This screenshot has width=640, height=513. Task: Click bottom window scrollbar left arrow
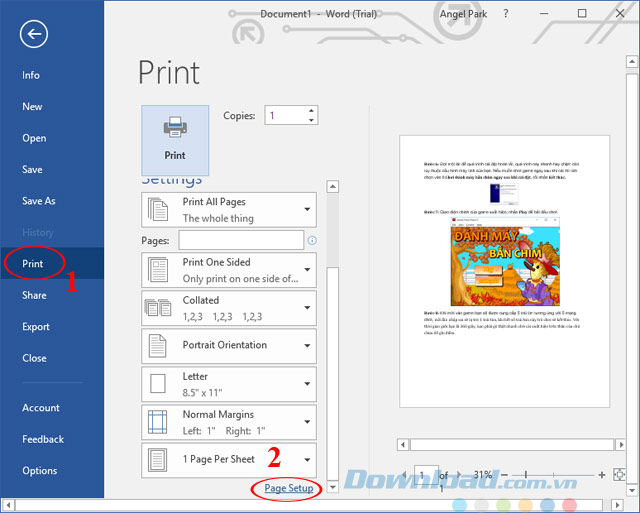(x=8, y=505)
